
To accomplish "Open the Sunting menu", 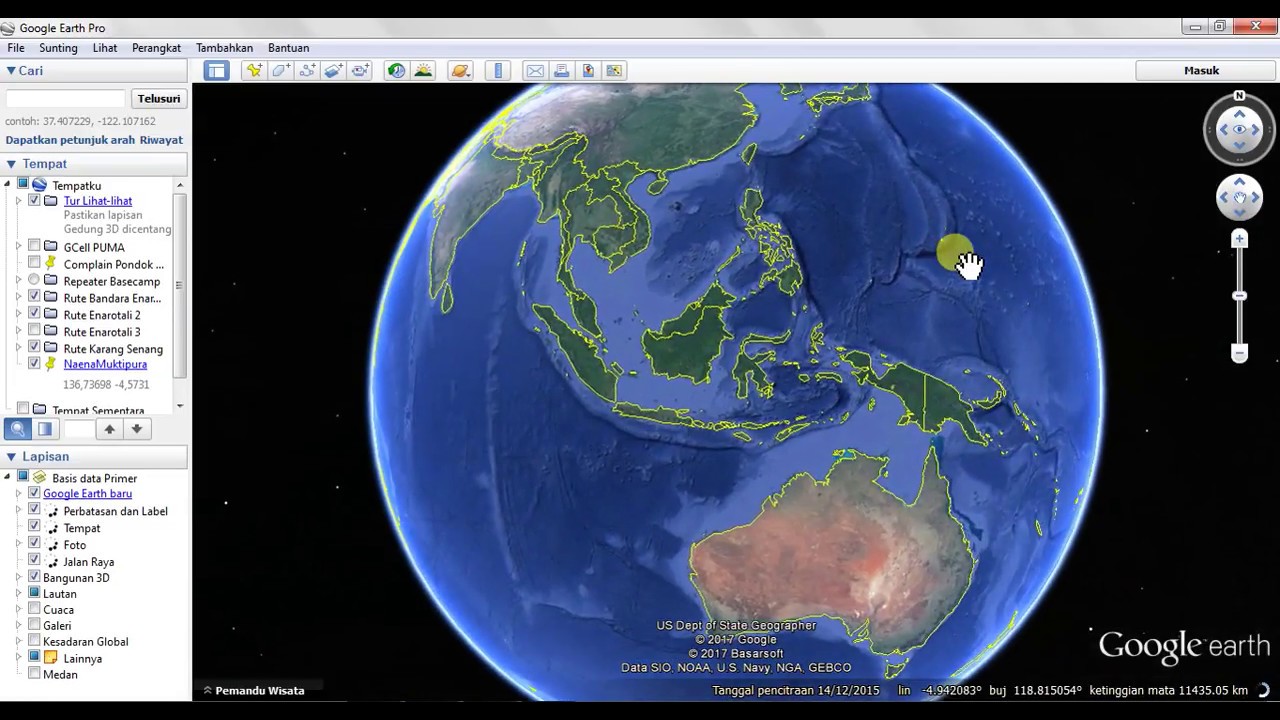I will (58, 48).
